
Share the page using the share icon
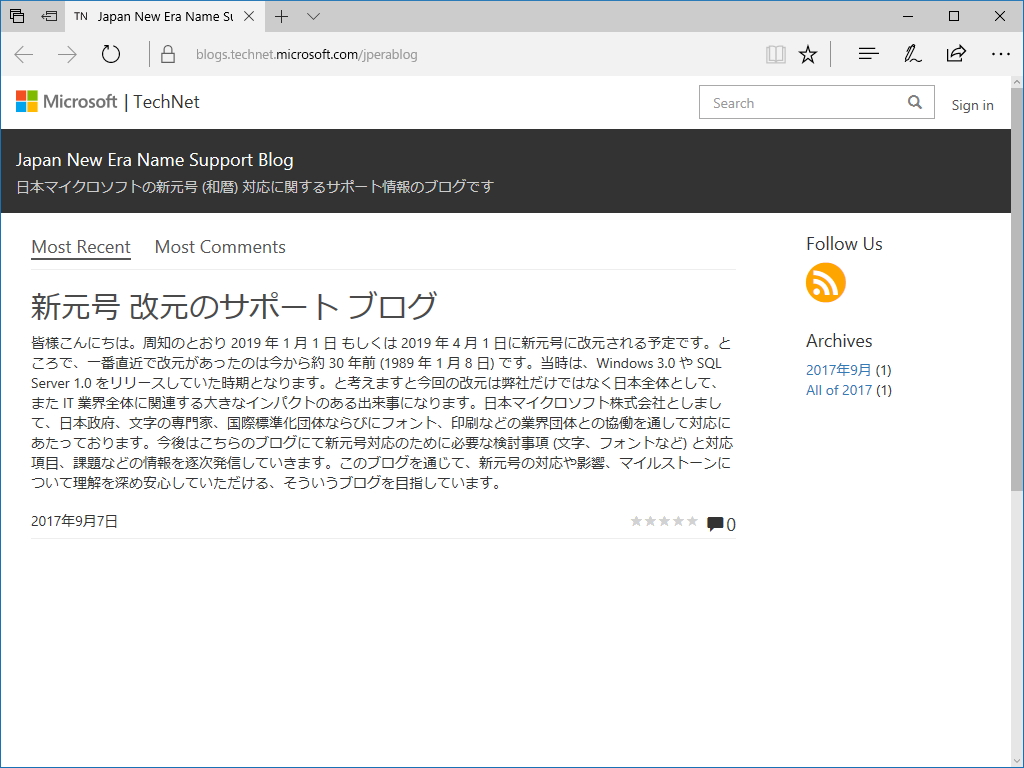[956, 54]
